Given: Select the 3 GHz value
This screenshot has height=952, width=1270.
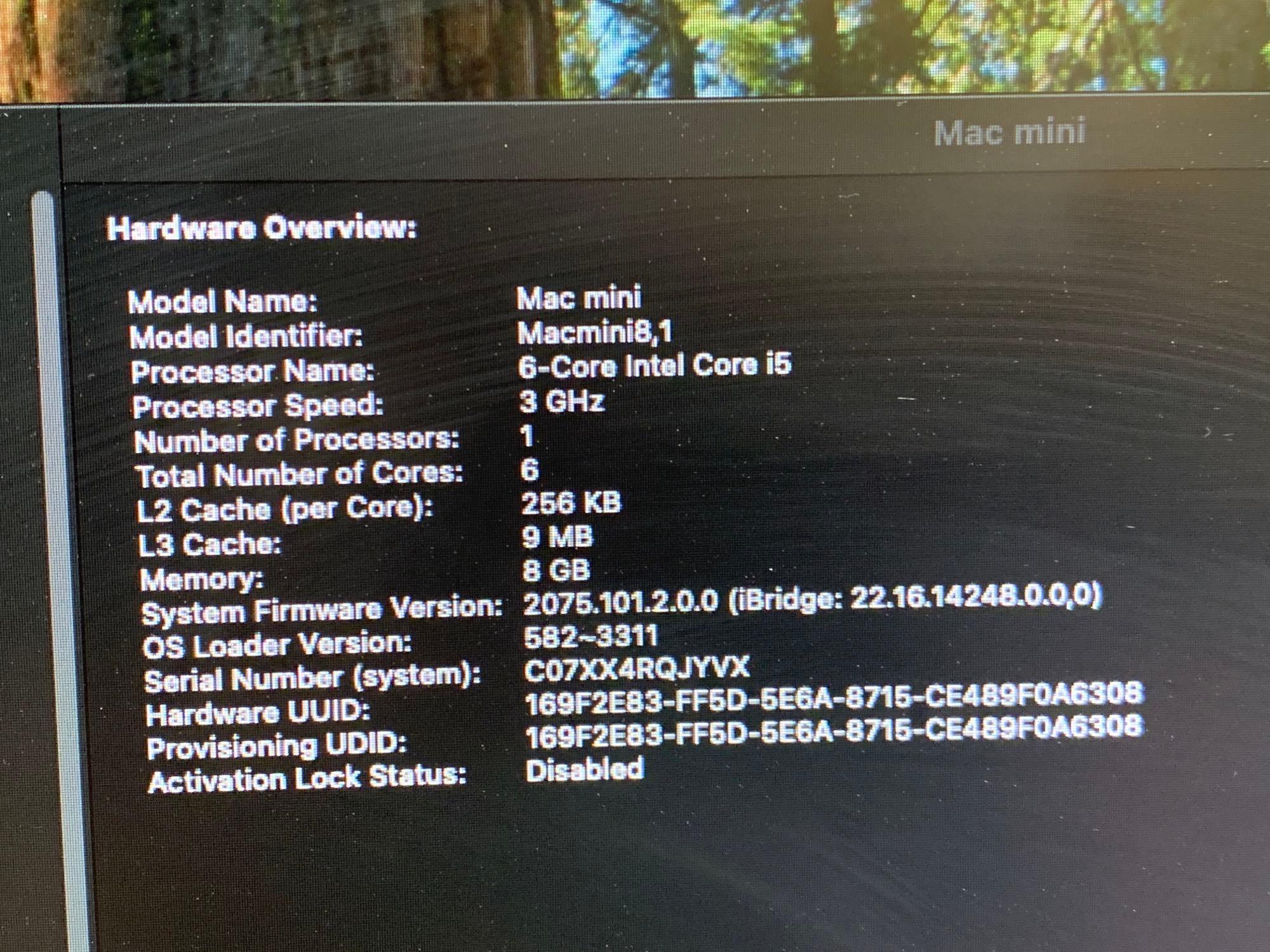Looking at the screenshot, I should (x=562, y=401).
